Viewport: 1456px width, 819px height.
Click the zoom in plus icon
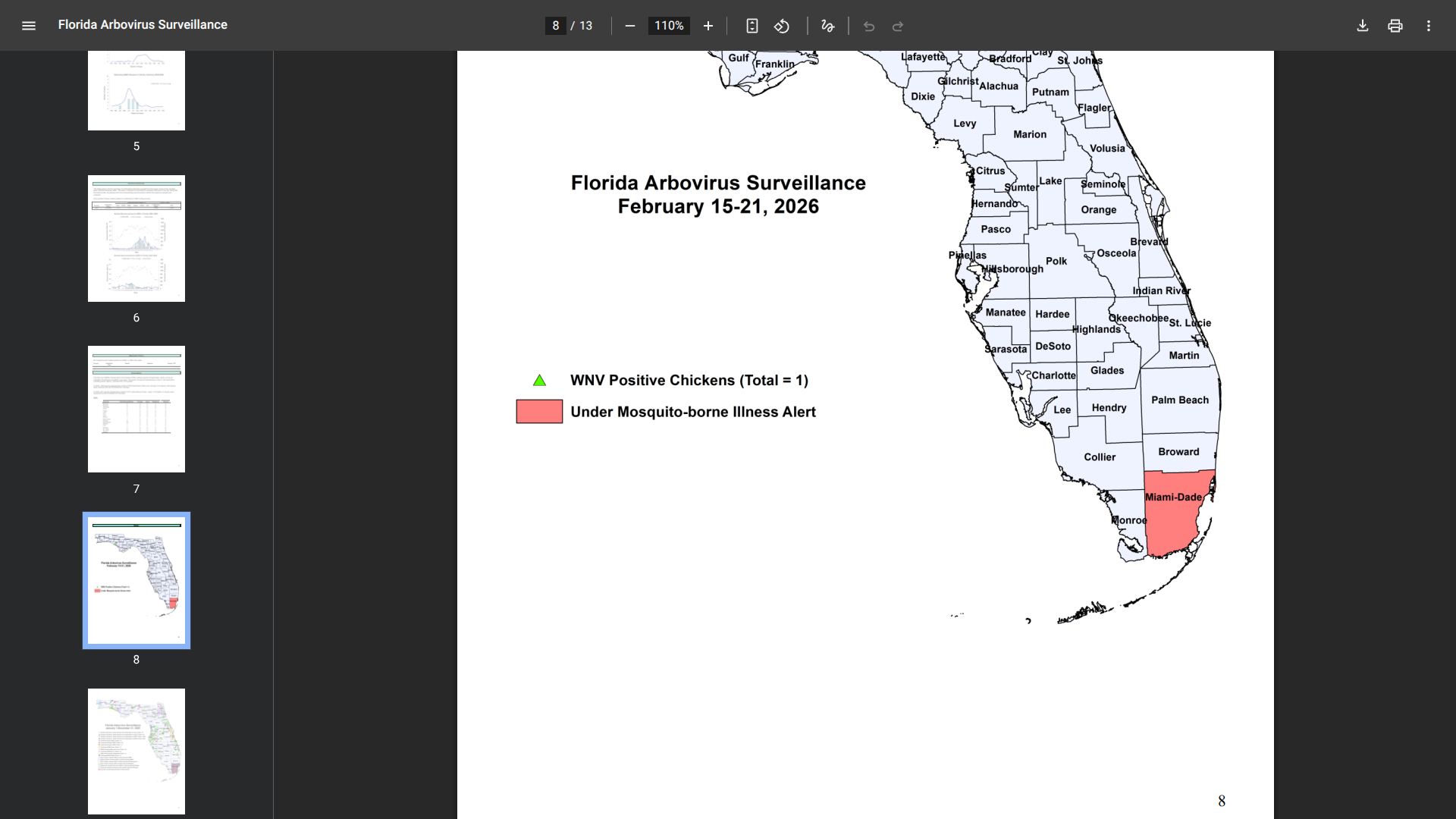[x=708, y=26]
